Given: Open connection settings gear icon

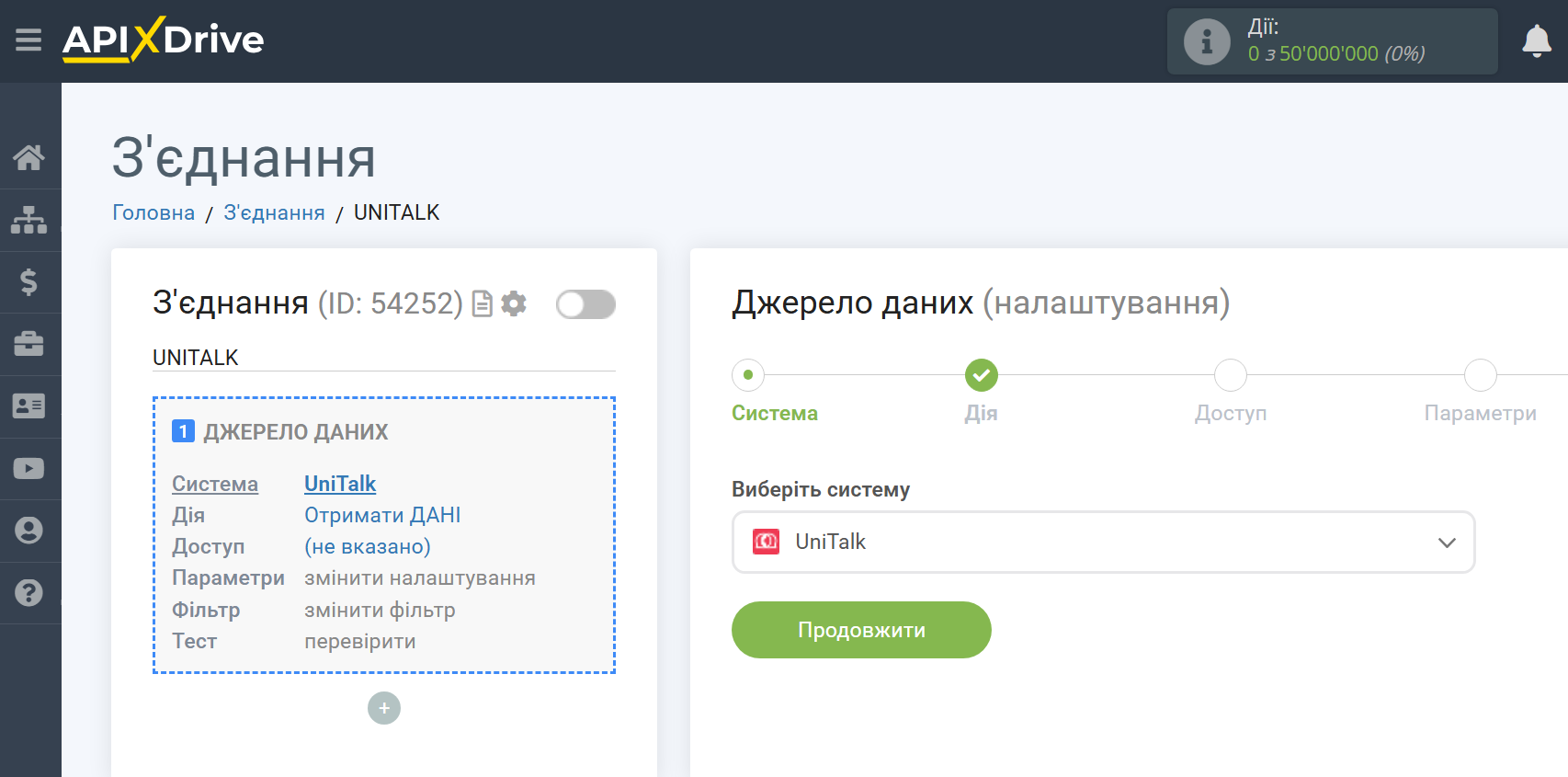Looking at the screenshot, I should point(514,303).
